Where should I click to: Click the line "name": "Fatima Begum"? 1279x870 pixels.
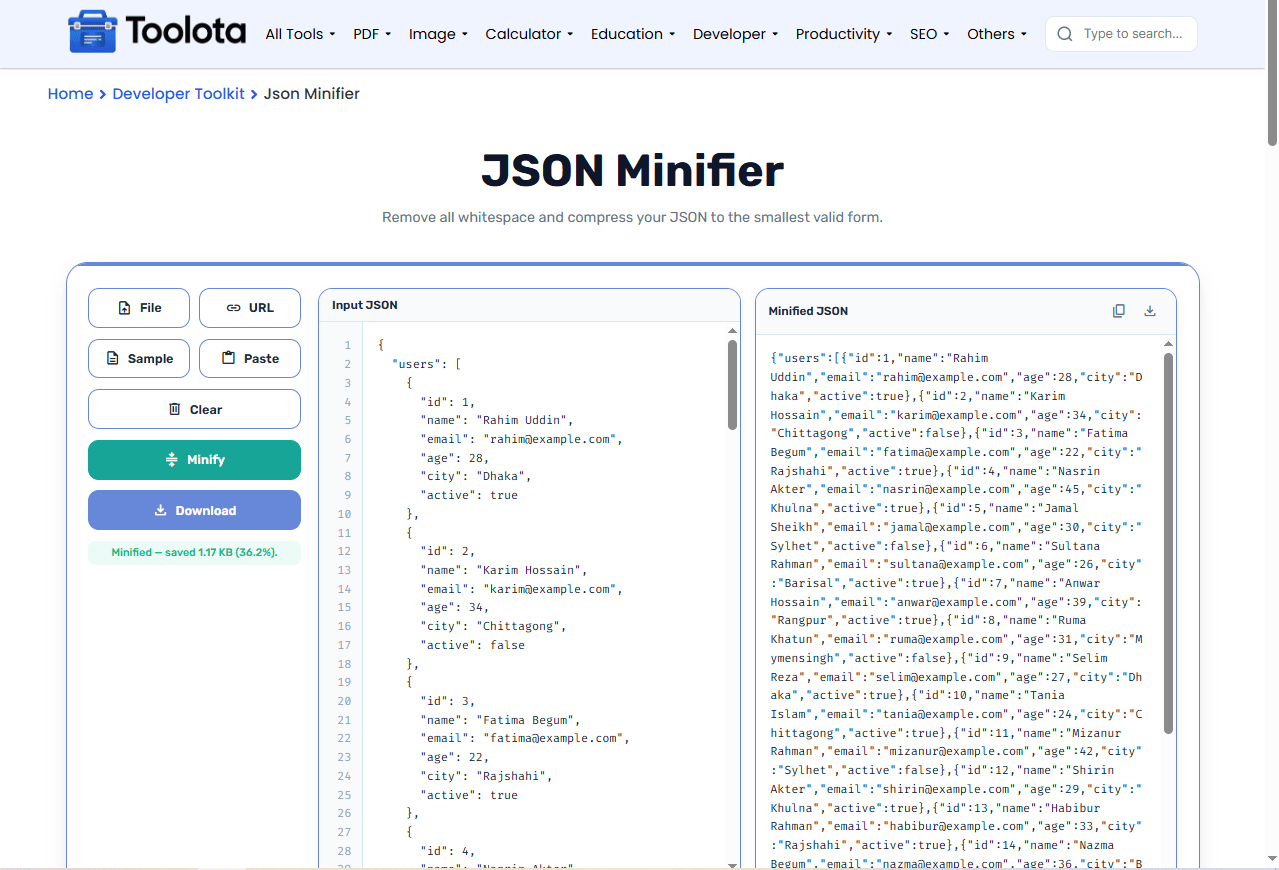coord(500,720)
